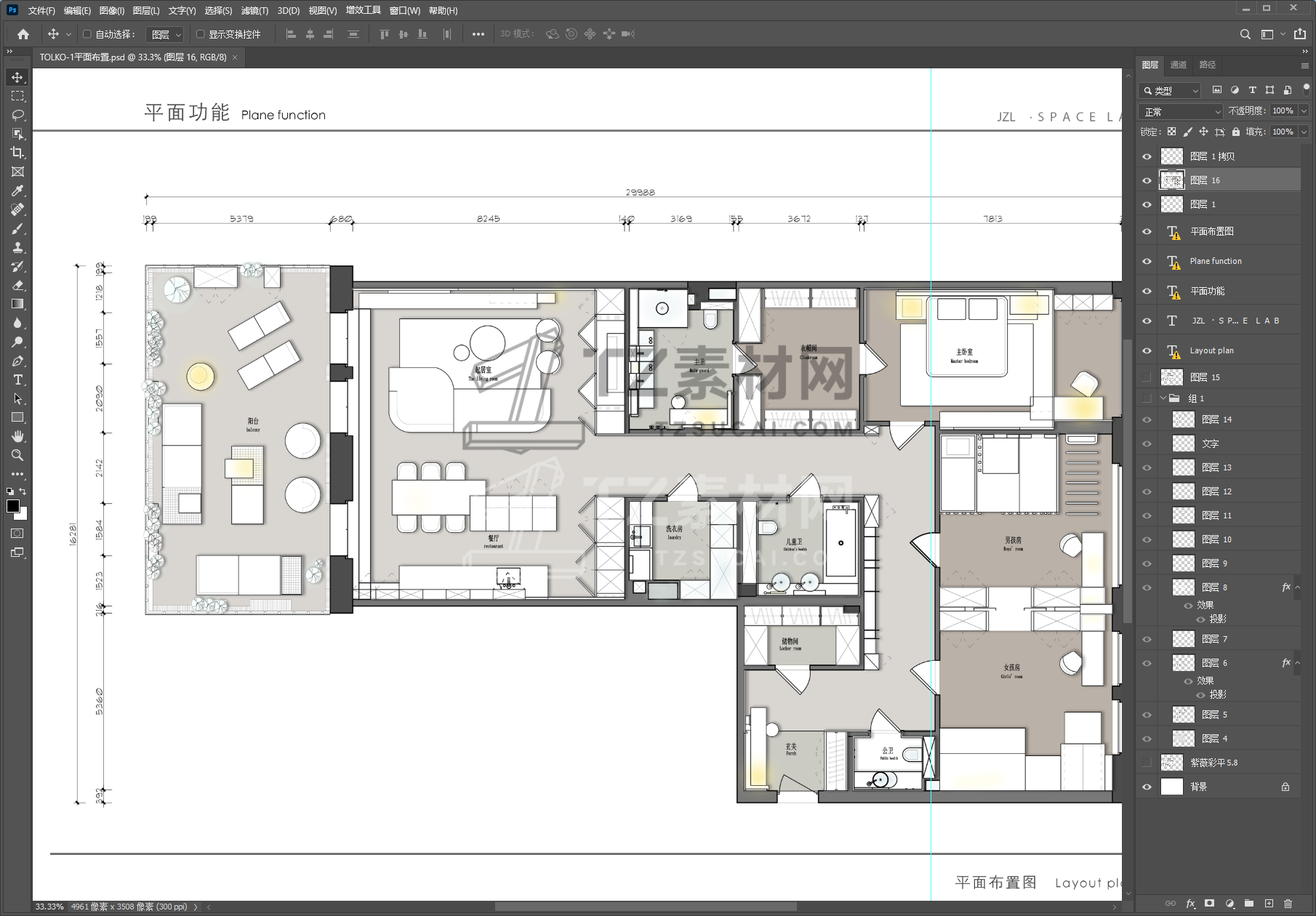The width and height of the screenshot is (1316, 916).
Task: Add layer mask from panel bottom
Action: point(1210,904)
